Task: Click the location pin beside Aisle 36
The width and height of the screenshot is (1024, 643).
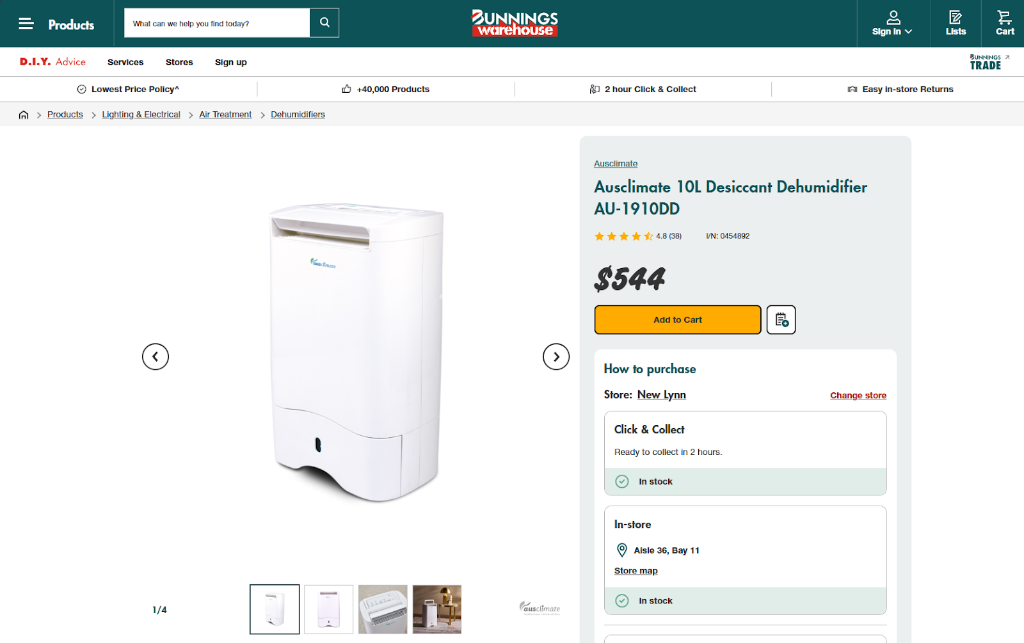Action: point(622,549)
